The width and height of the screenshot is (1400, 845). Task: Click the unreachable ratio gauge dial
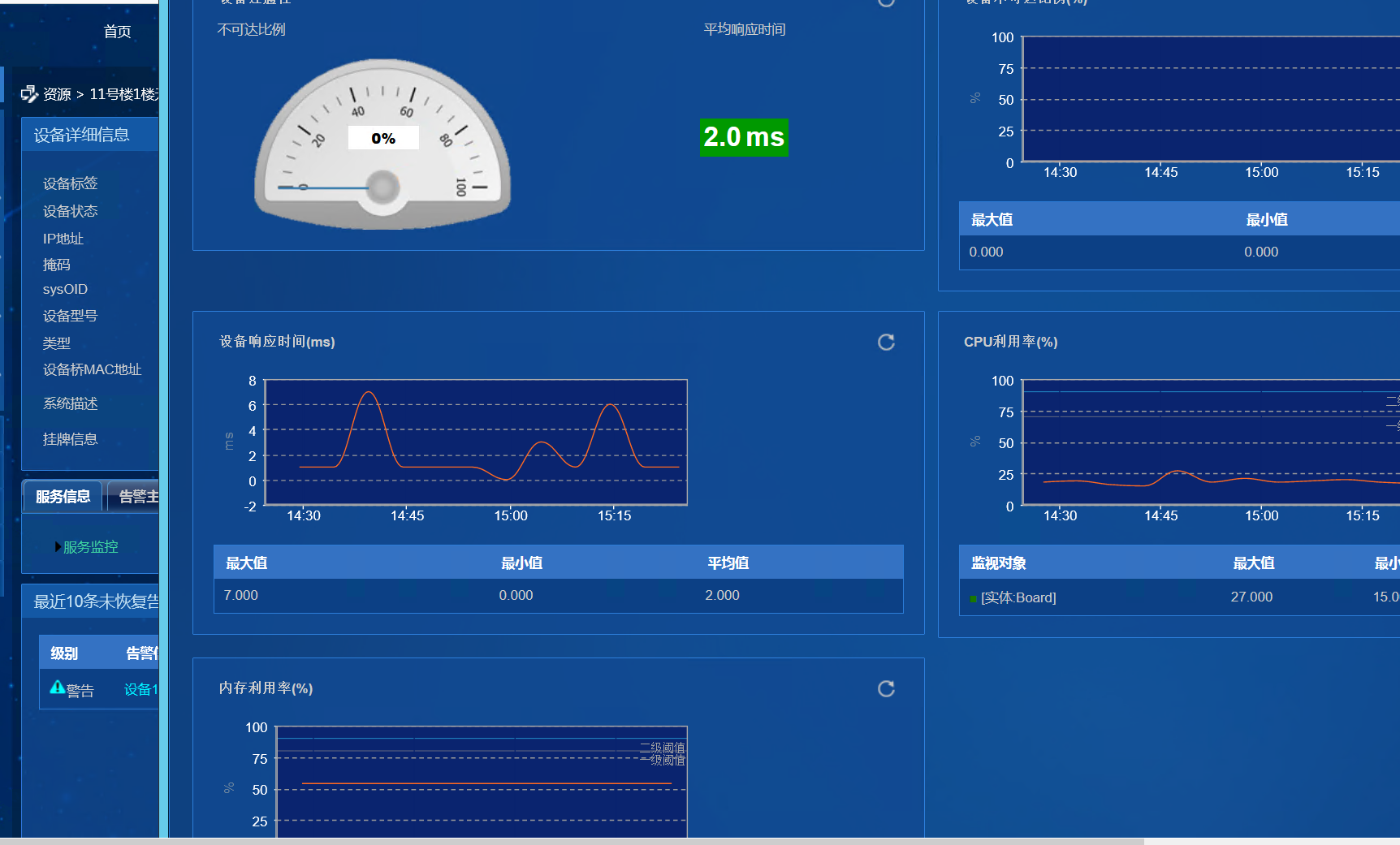point(382,144)
